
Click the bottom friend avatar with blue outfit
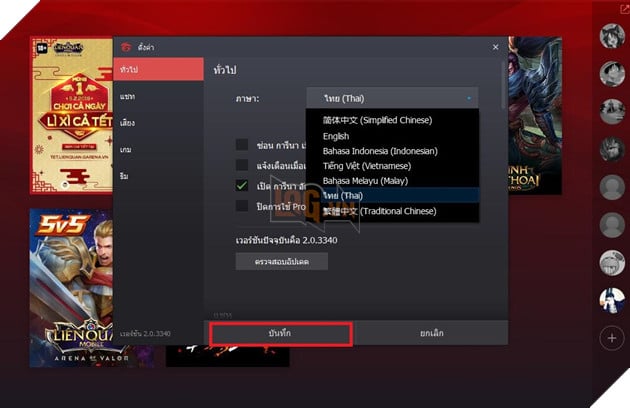click(611, 300)
